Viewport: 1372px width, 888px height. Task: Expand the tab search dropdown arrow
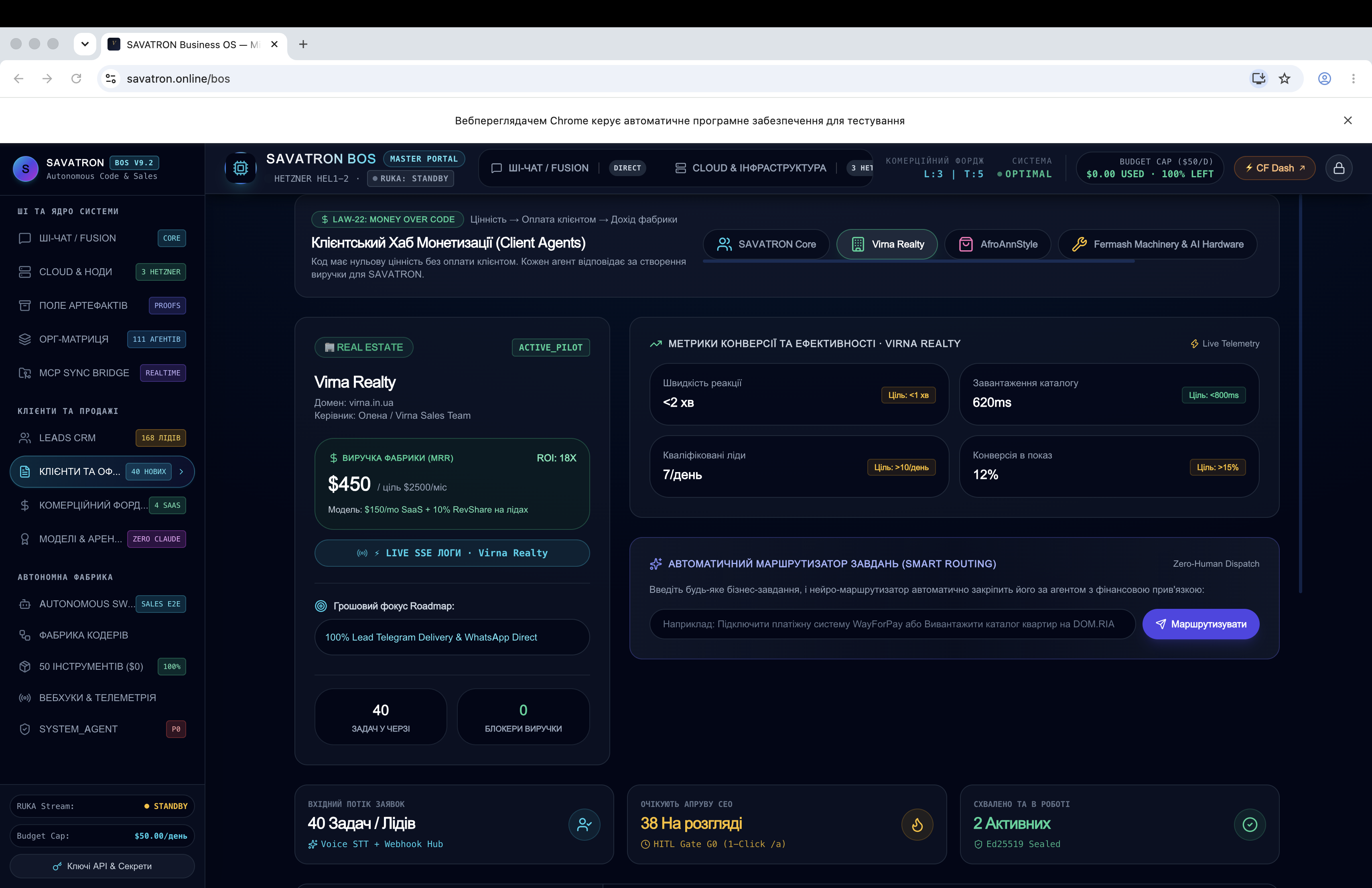click(85, 44)
